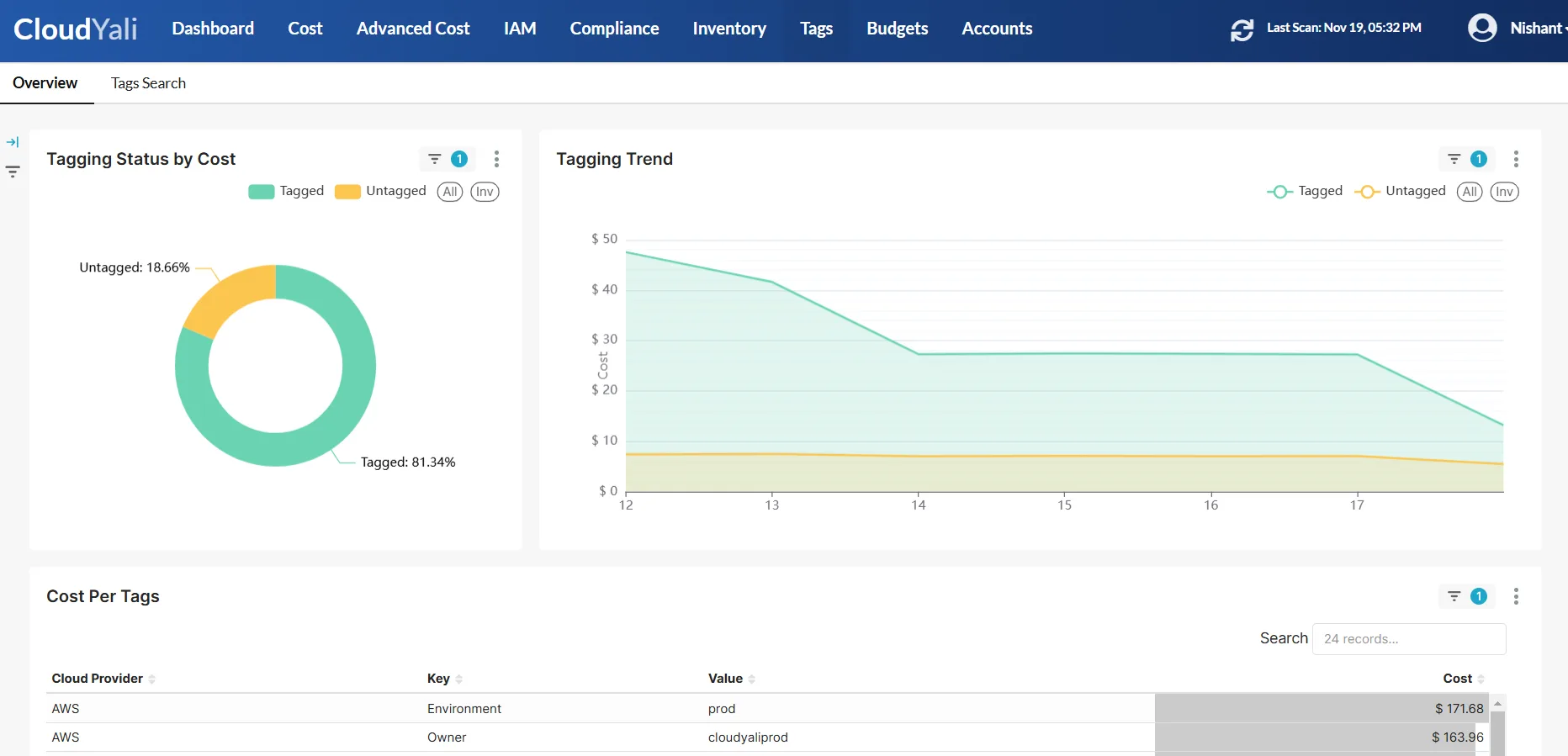Toggle Untagged line in the Tagging Trend legend
The width and height of the screenshot is (1568, 756).
[x=1400, y=191]
